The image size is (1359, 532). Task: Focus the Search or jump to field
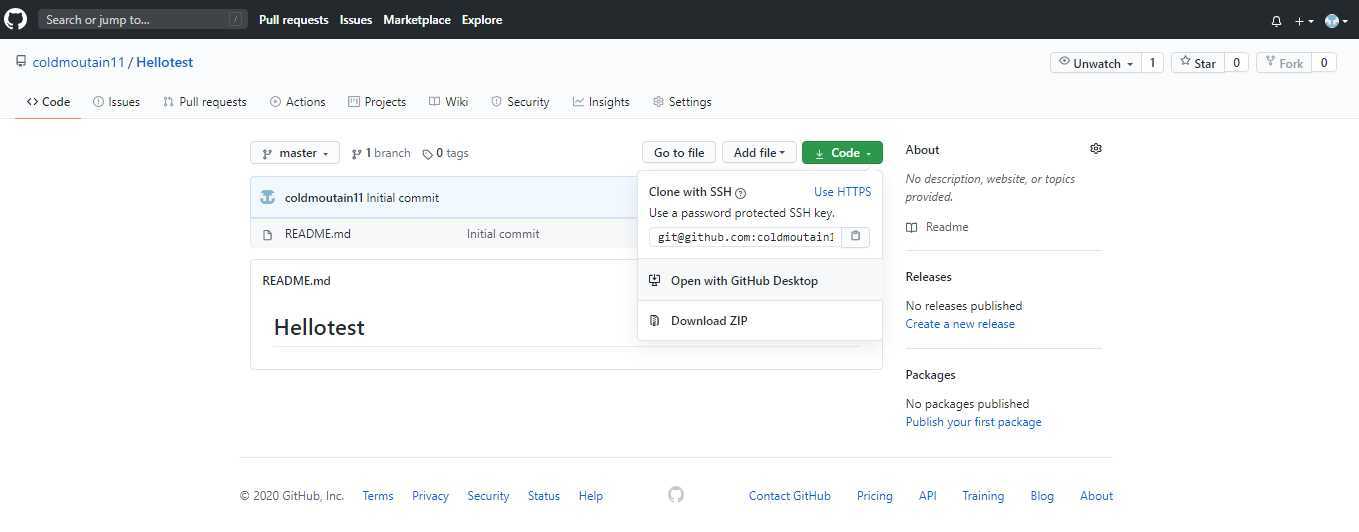pyautogui.click(x=143, y=20)
